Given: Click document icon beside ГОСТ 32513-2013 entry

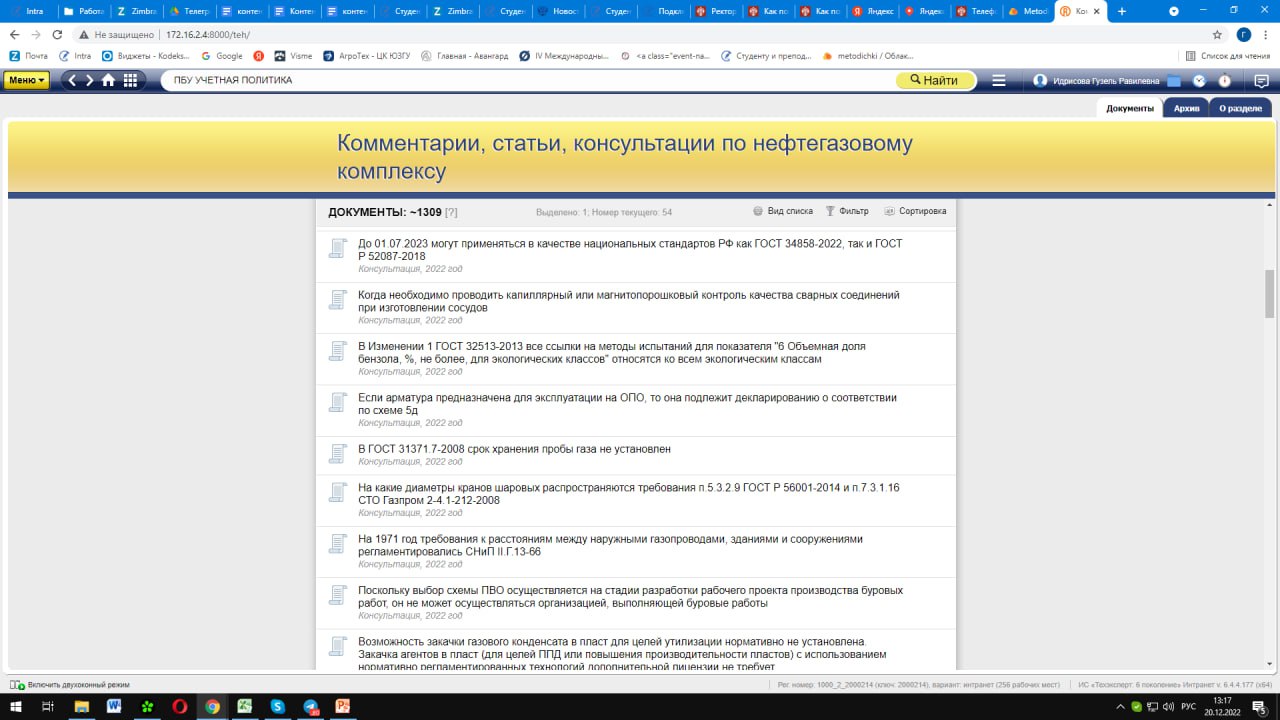Looking at the screenshot, I should pyautogui.click(x=338, y=352).
